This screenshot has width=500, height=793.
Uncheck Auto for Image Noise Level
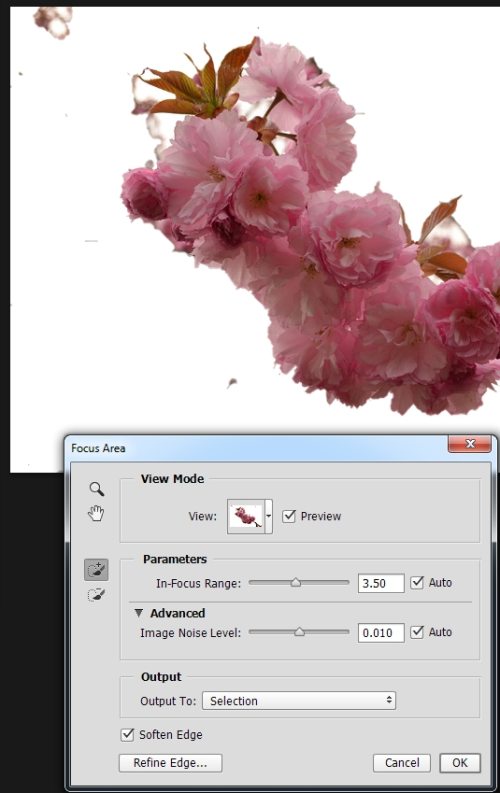coord(417,632)
